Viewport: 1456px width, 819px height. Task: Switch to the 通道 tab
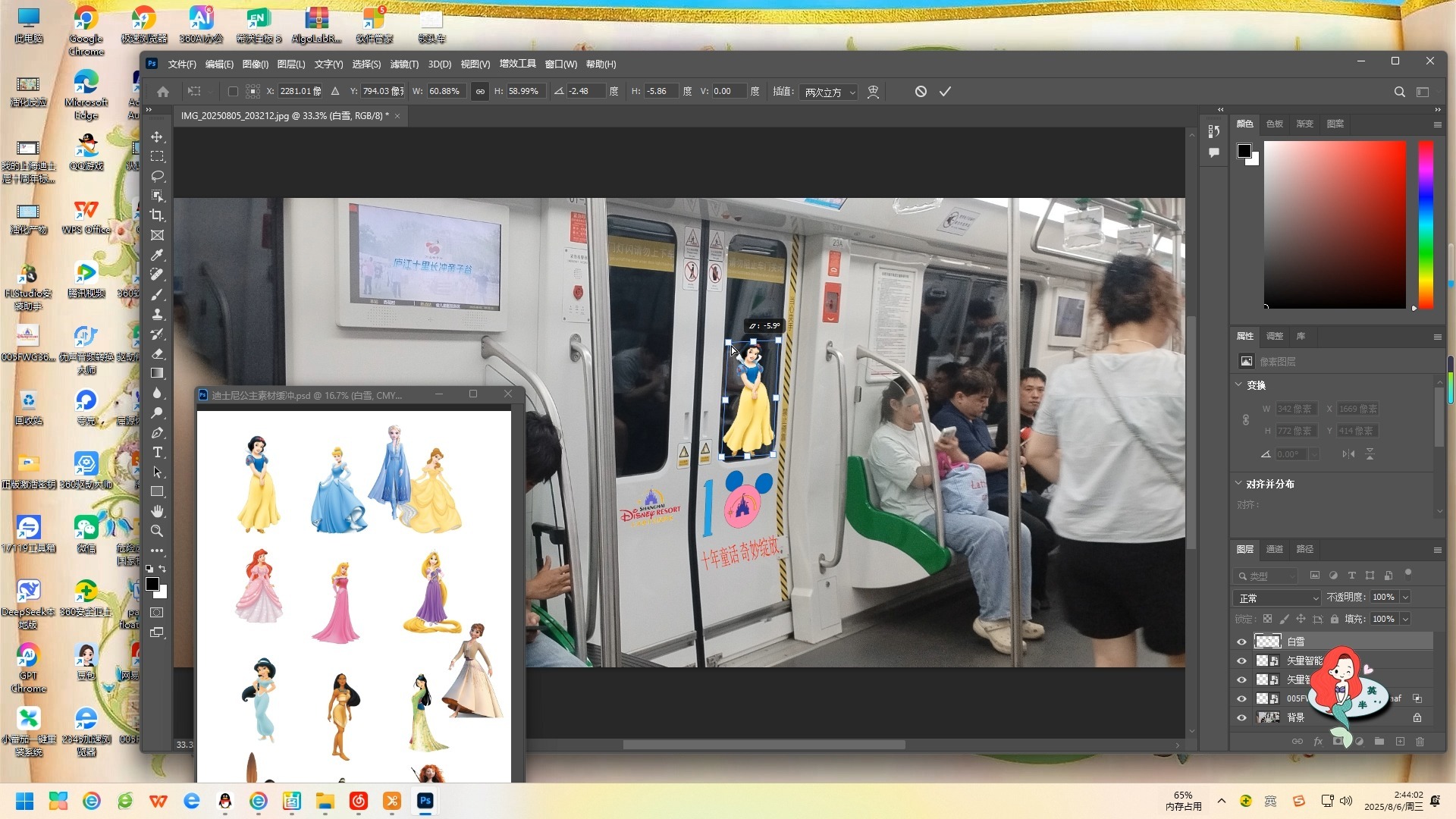tap(1275, 549)
